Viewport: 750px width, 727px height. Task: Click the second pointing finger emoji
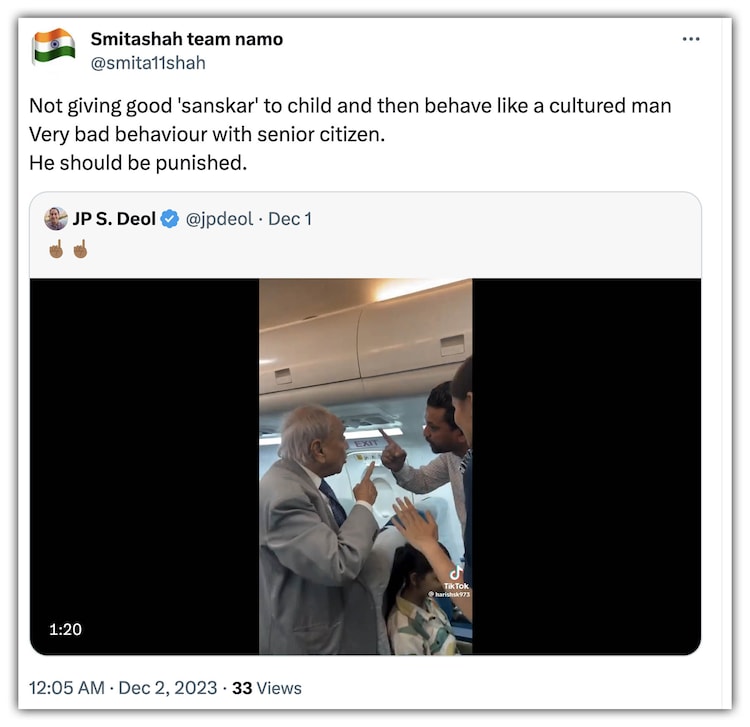(x=80, y=248)
